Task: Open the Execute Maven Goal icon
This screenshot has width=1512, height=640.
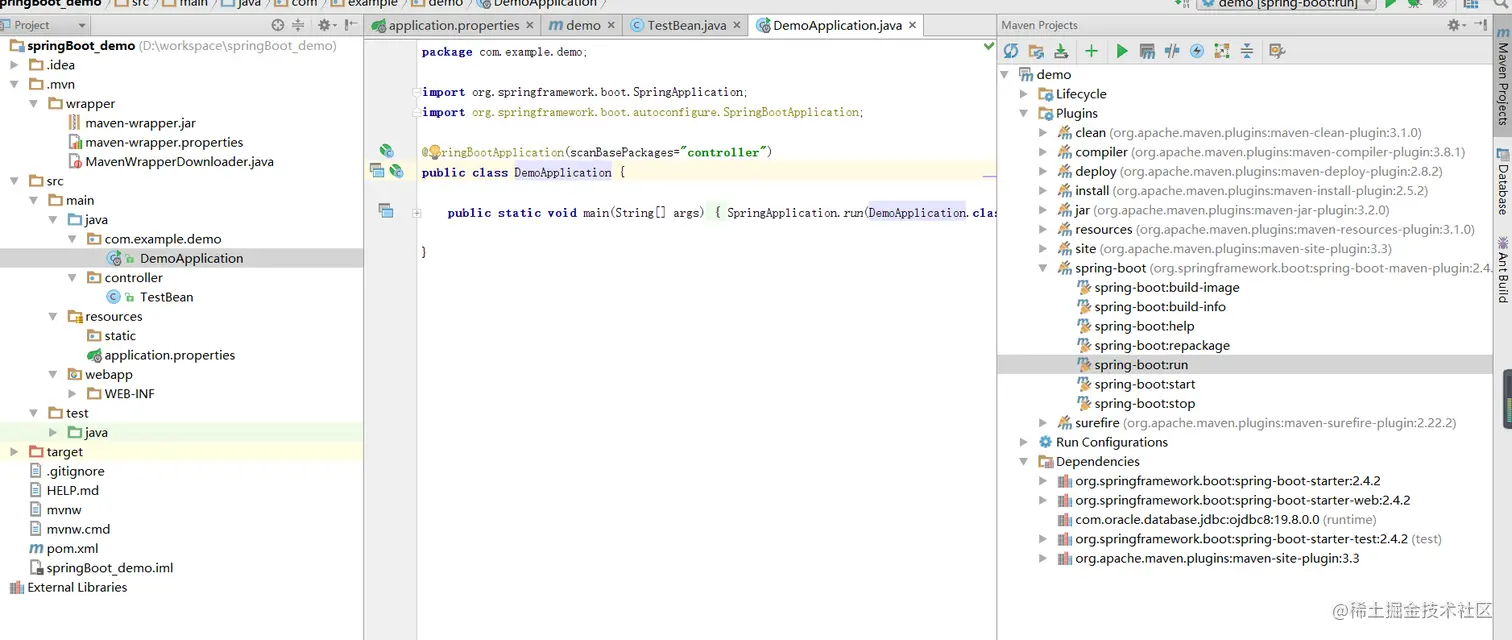Action: point(1147,51)
